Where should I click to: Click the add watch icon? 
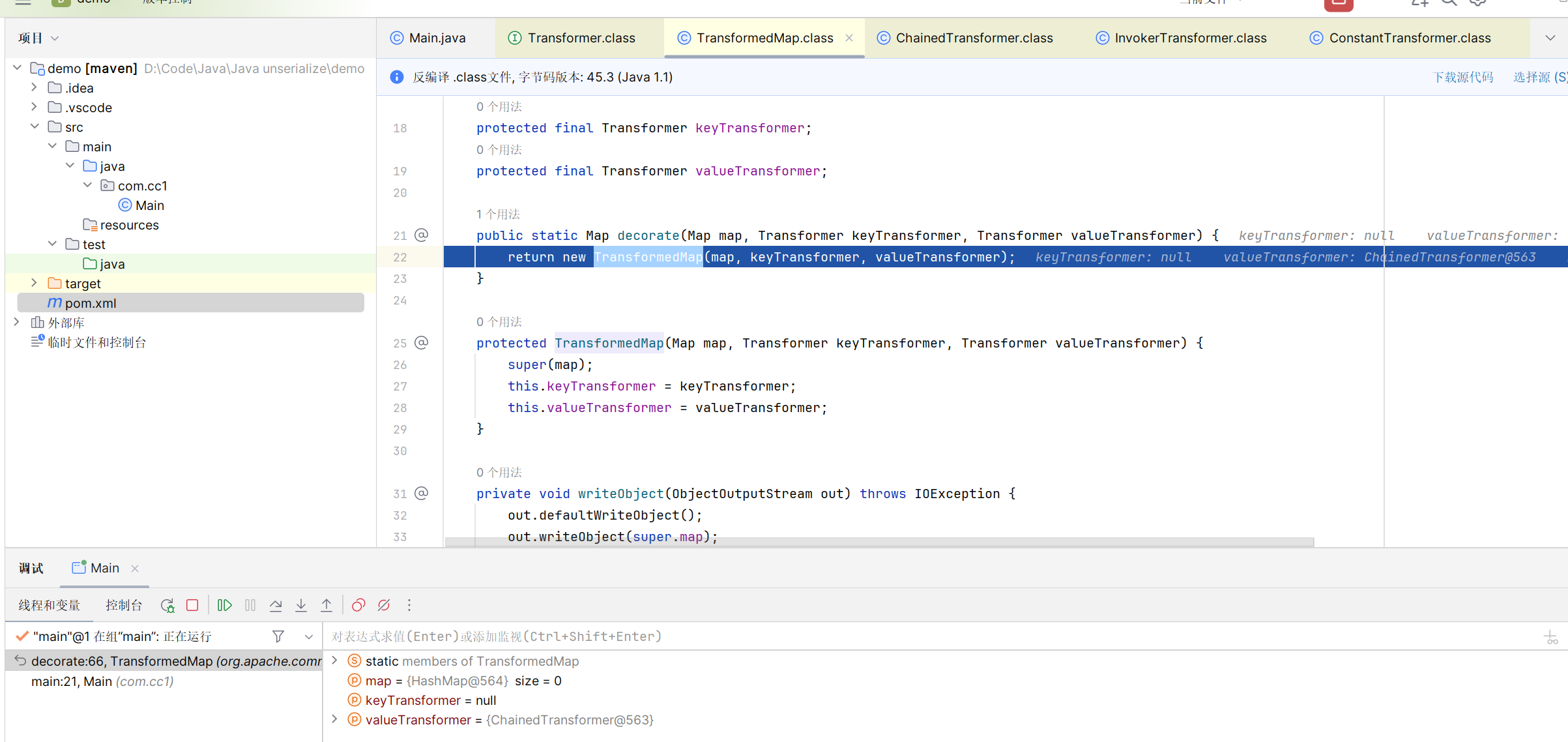(x=1551, y=637)
